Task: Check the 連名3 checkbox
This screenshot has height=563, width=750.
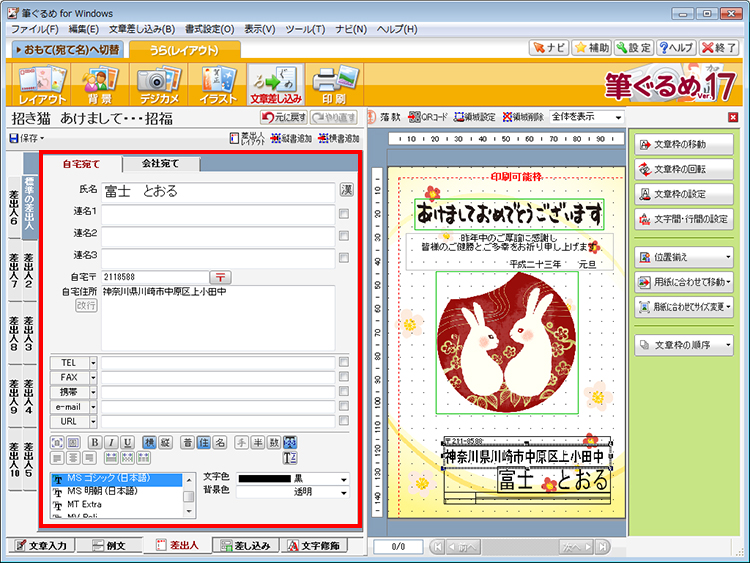Action: pos(344,258)
